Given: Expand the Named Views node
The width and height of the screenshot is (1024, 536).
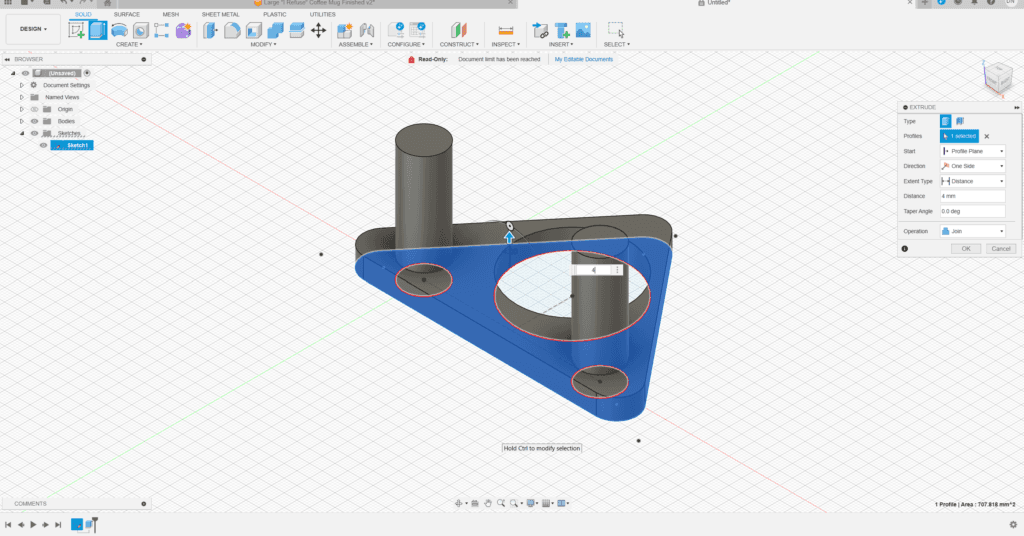Looking at the screenshot, I should (x=22, y=97).
